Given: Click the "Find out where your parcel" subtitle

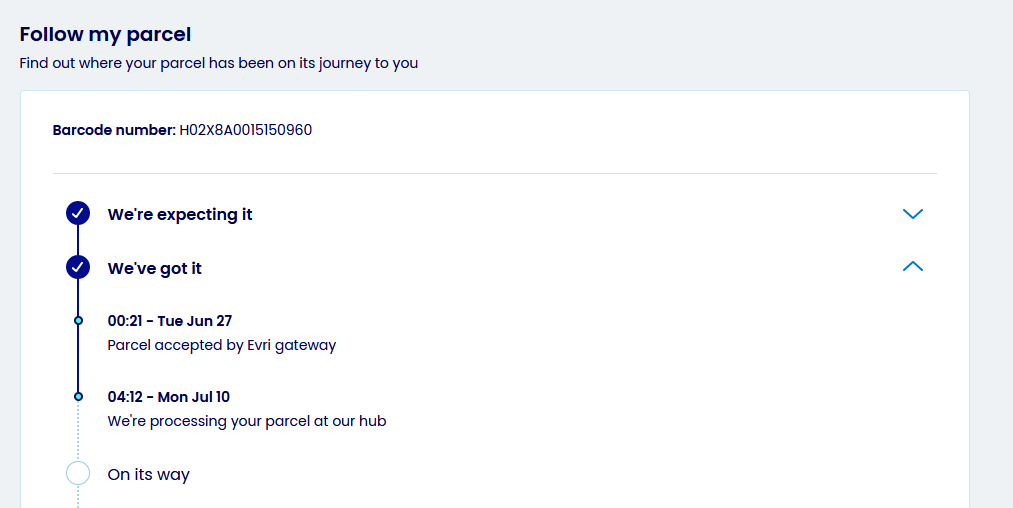Looking at the screenshot, I should (219, 63).
